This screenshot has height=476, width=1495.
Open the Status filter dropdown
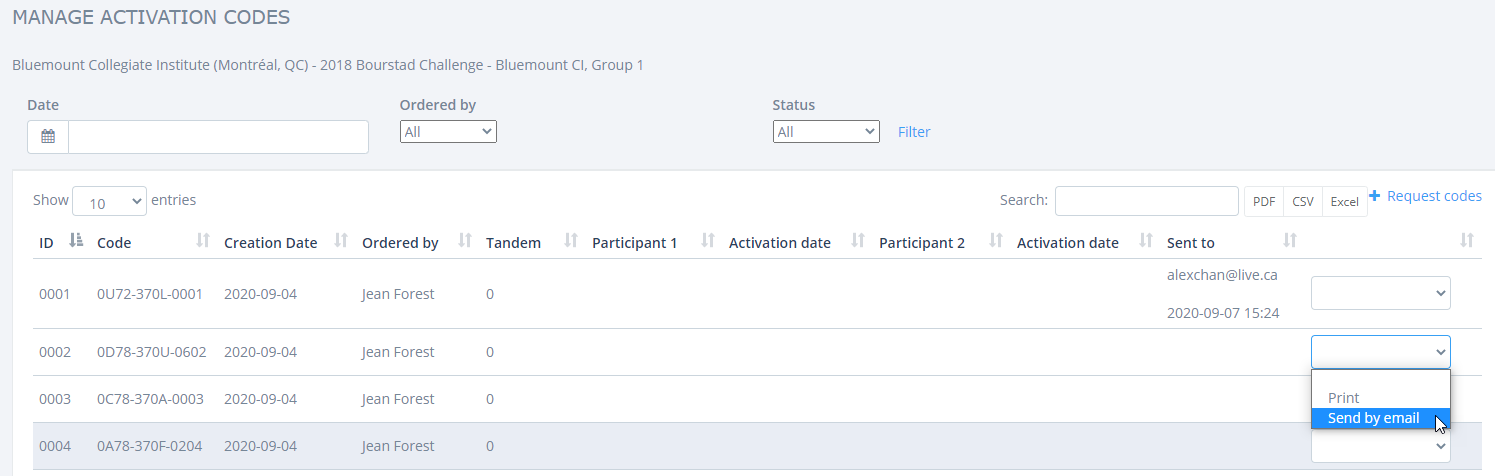(x=825, y=131)
